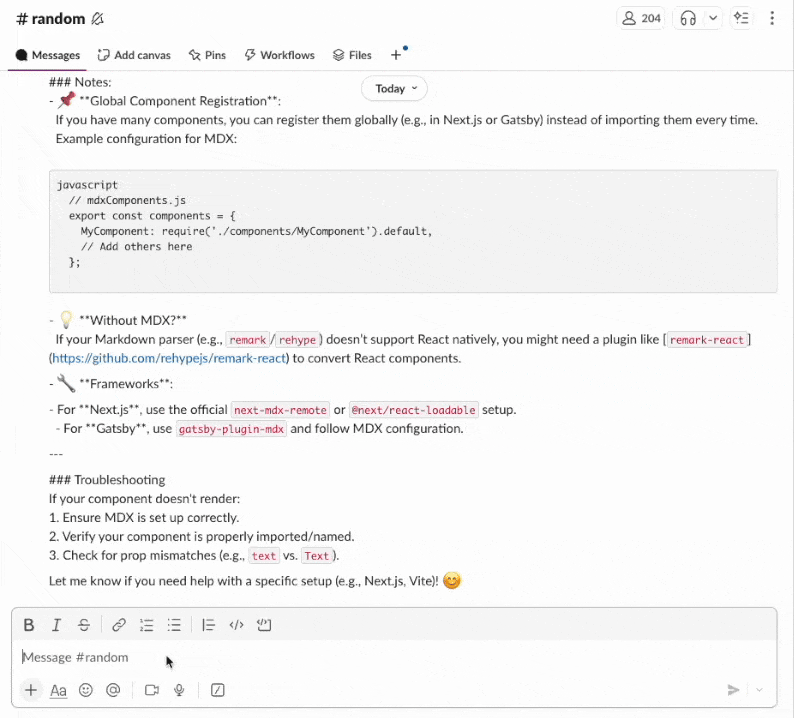
Task: View the 204 channel members
Action: point(641,18)
